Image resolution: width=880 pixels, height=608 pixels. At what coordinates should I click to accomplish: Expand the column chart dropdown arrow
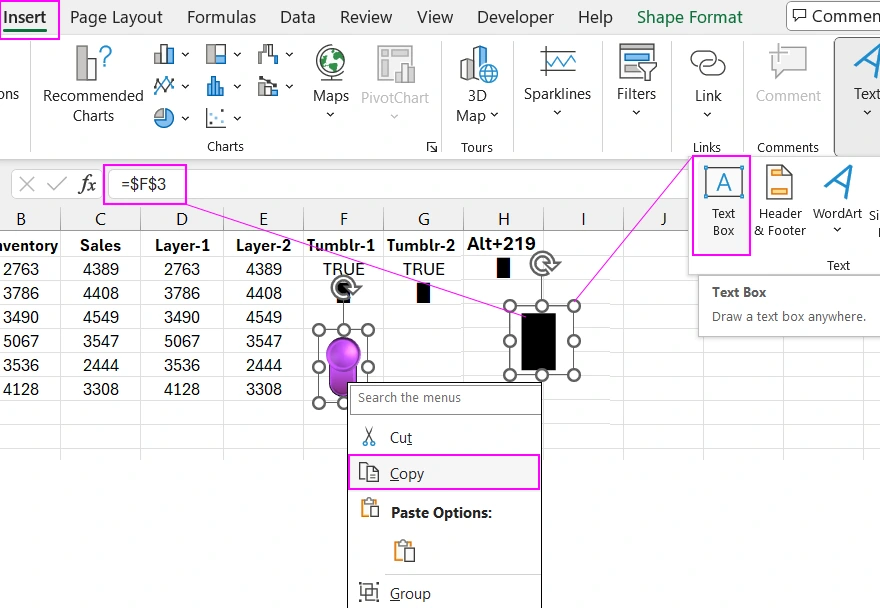186,54
